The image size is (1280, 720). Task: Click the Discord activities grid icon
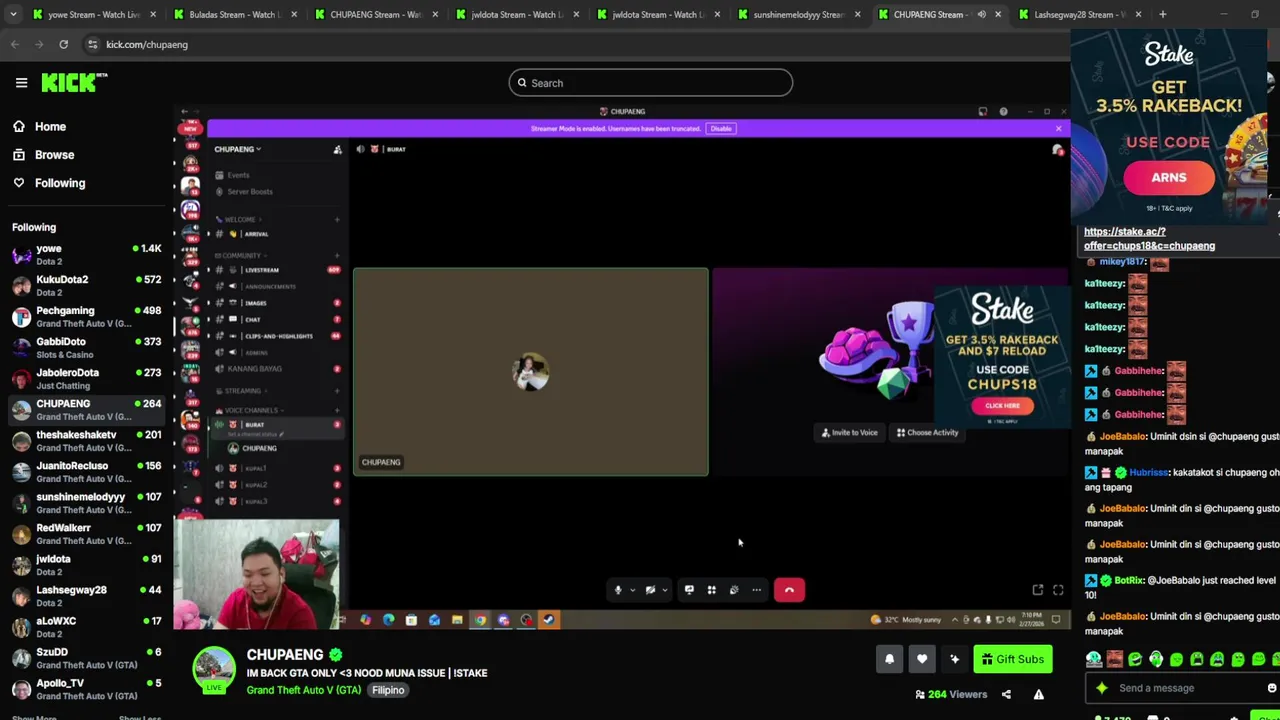coord(711,590)
